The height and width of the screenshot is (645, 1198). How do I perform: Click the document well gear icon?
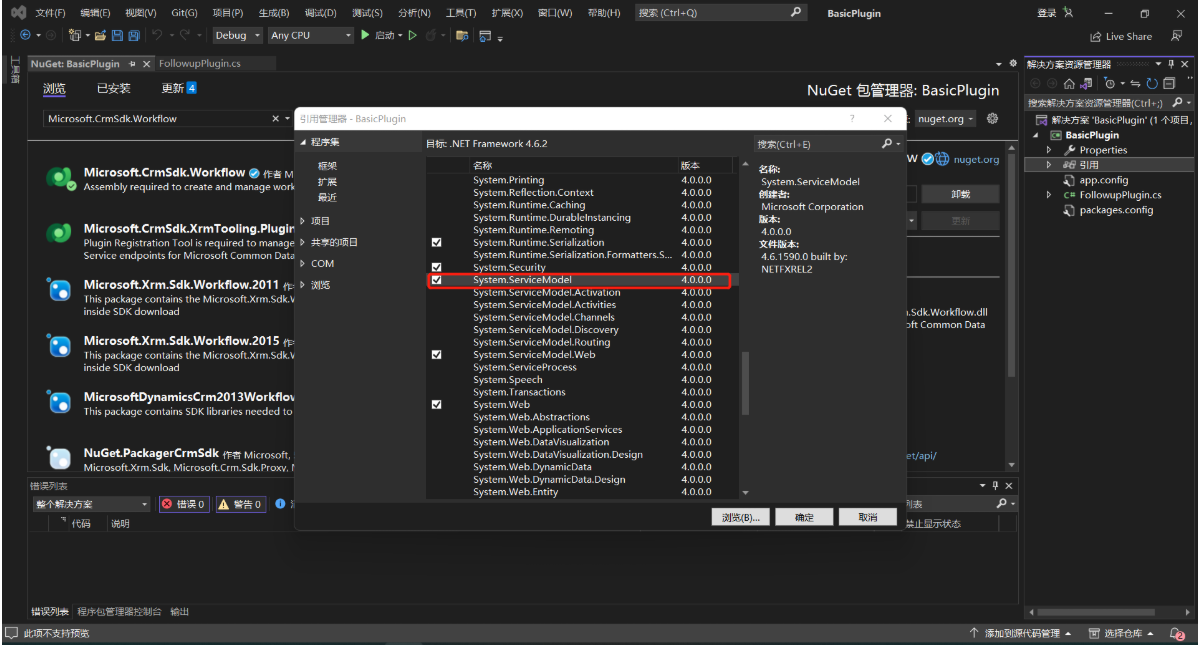[x=1013, y=63]
